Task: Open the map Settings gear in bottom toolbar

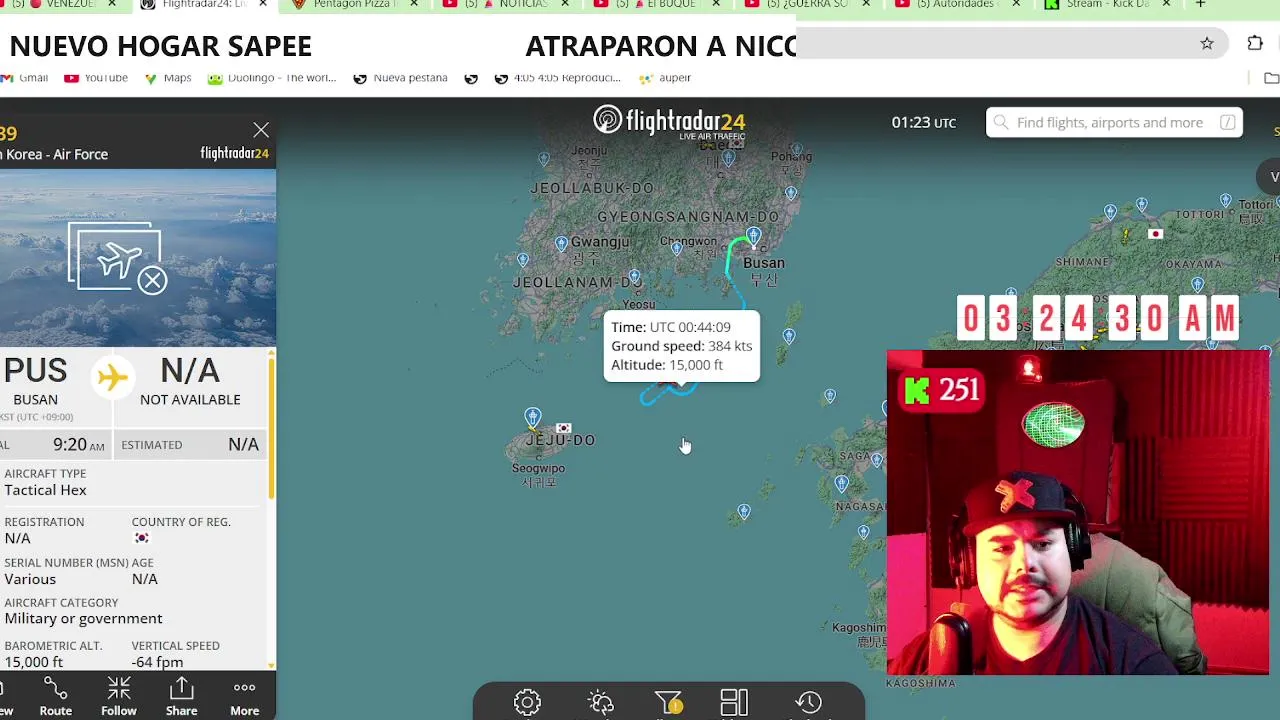Action: (527, 702)
